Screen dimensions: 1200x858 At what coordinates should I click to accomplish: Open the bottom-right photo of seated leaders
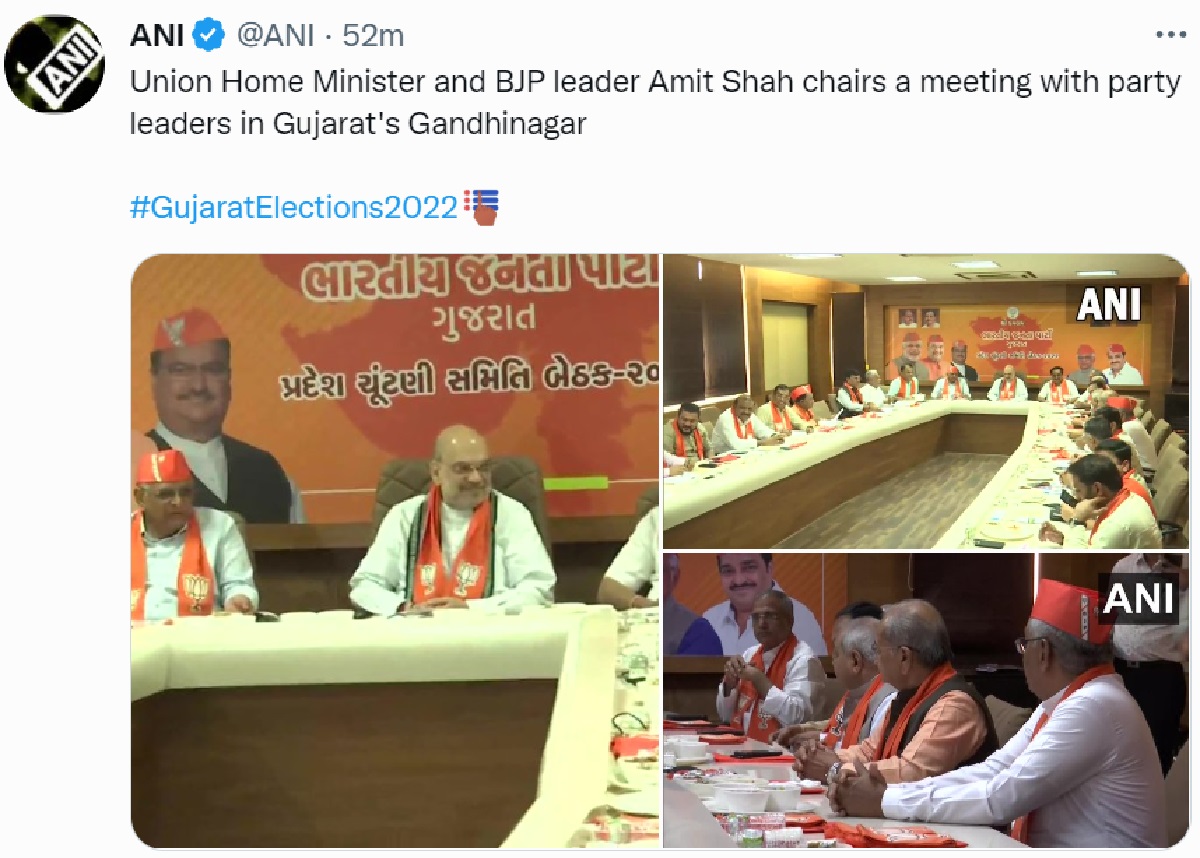(926, 701)
